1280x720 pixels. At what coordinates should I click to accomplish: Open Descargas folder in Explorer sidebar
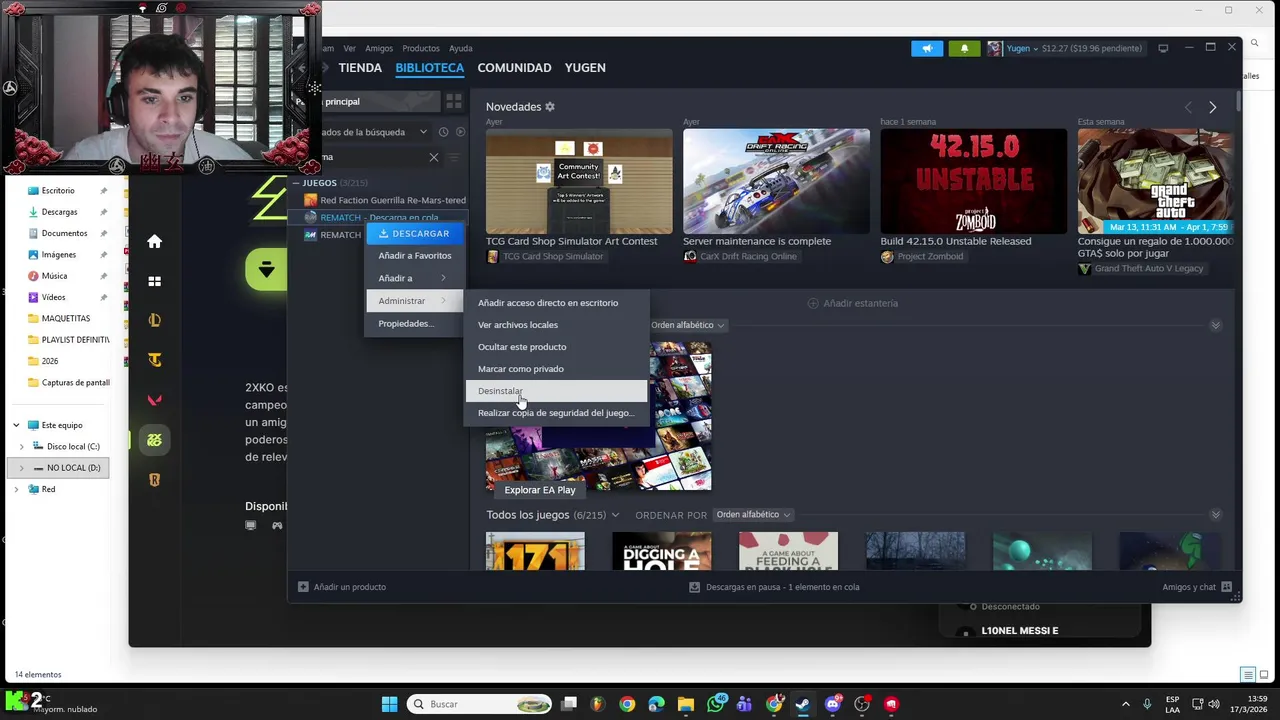pos(60,212)
